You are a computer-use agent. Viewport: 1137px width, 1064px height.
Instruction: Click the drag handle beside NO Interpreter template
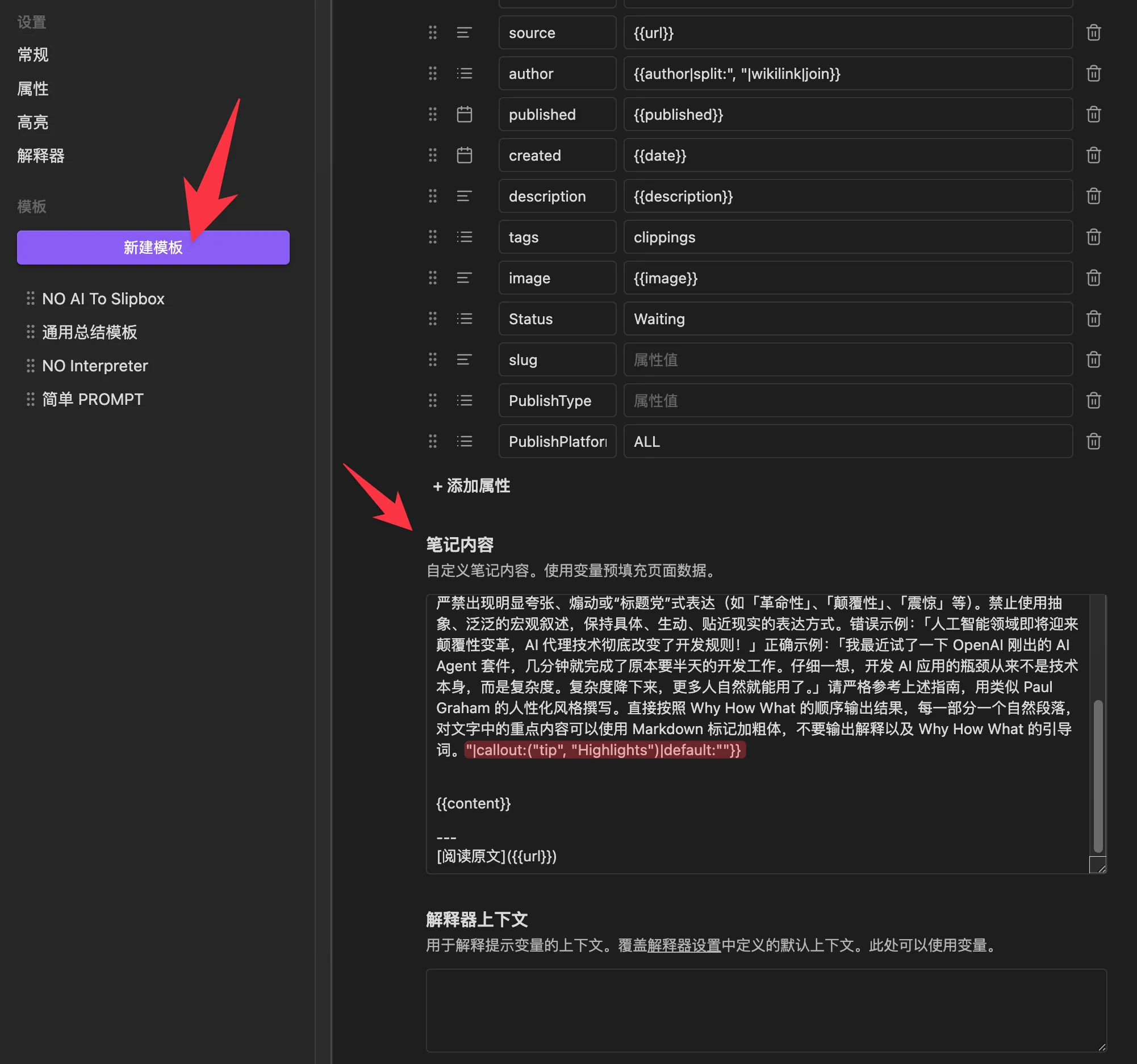[x=30, y=366]
